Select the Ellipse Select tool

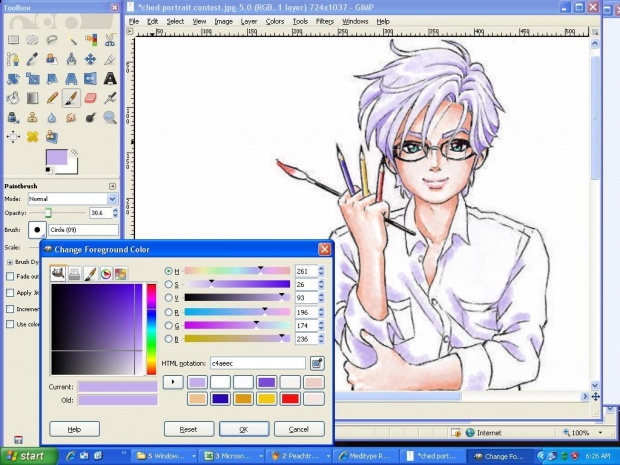[x=32, y=40]
